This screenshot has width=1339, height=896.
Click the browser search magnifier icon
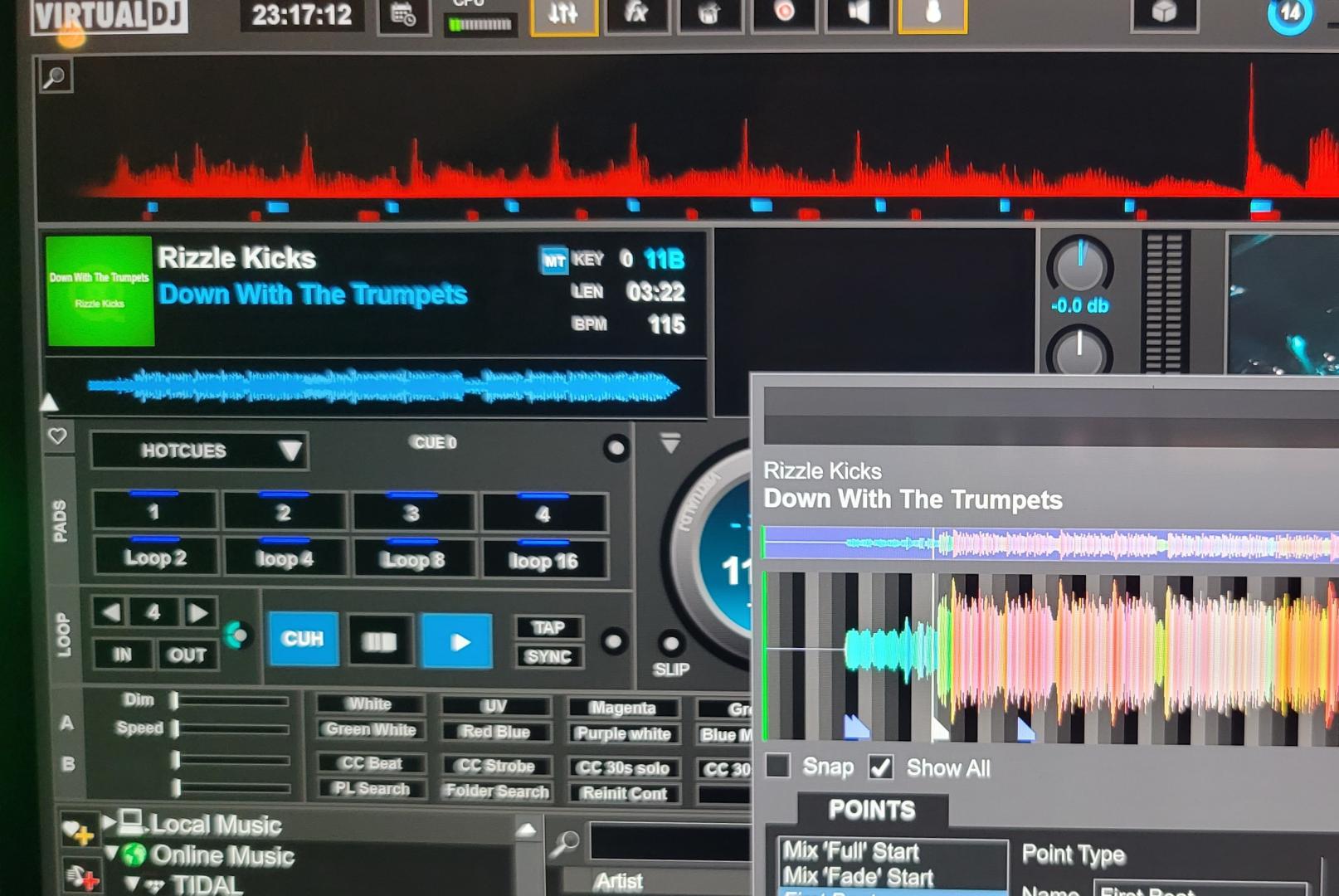(x=564, y=844)
